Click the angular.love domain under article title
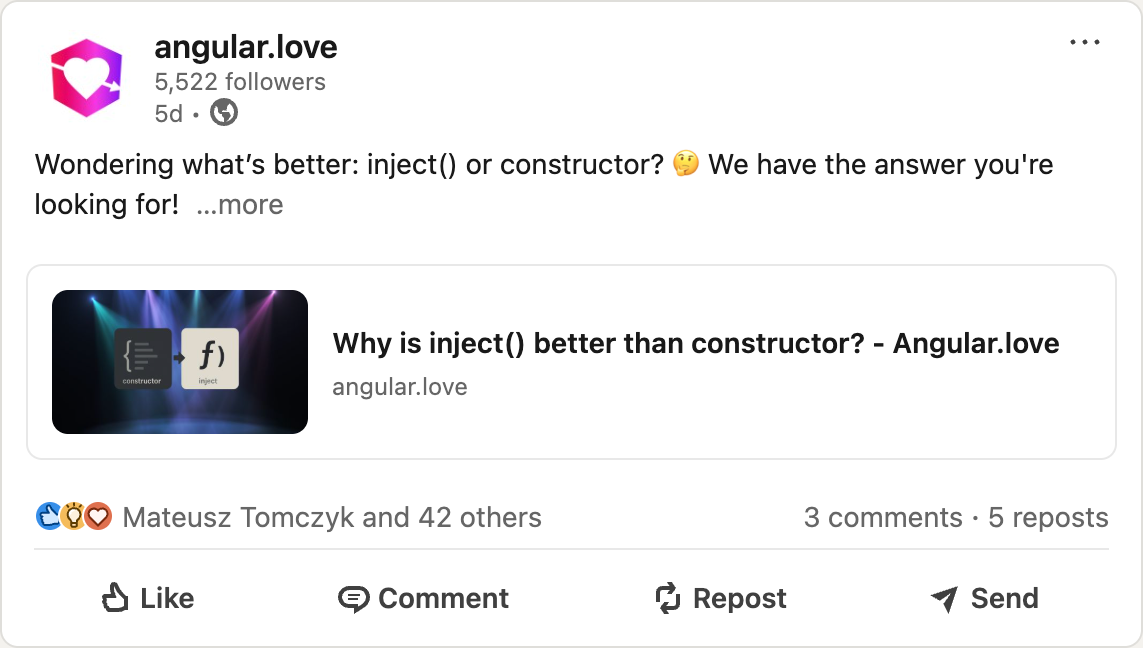Screen dimensions: 1143x648 click(399, 386)
